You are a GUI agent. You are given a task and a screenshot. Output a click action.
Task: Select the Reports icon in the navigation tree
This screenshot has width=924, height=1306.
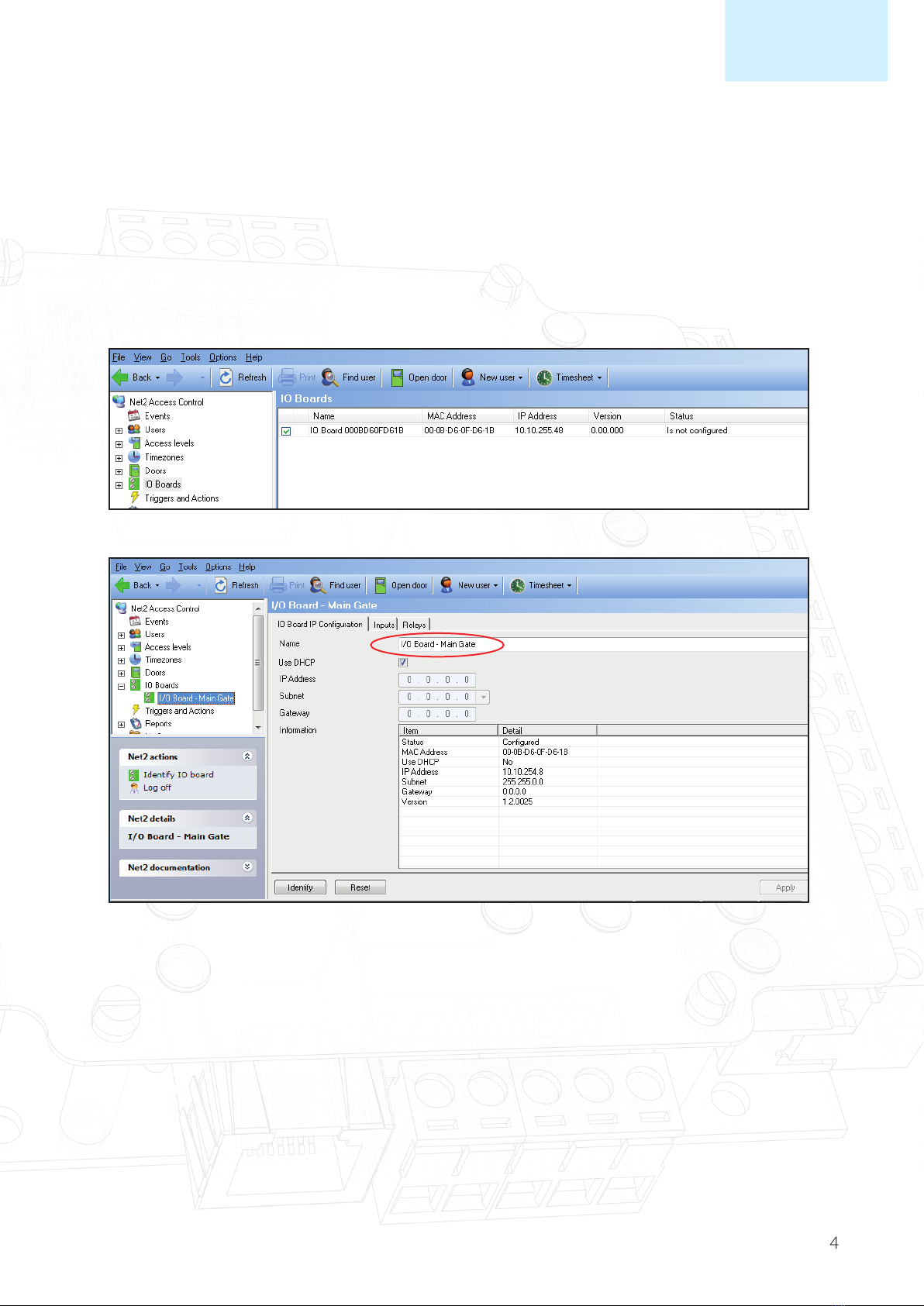click(136, 724)
